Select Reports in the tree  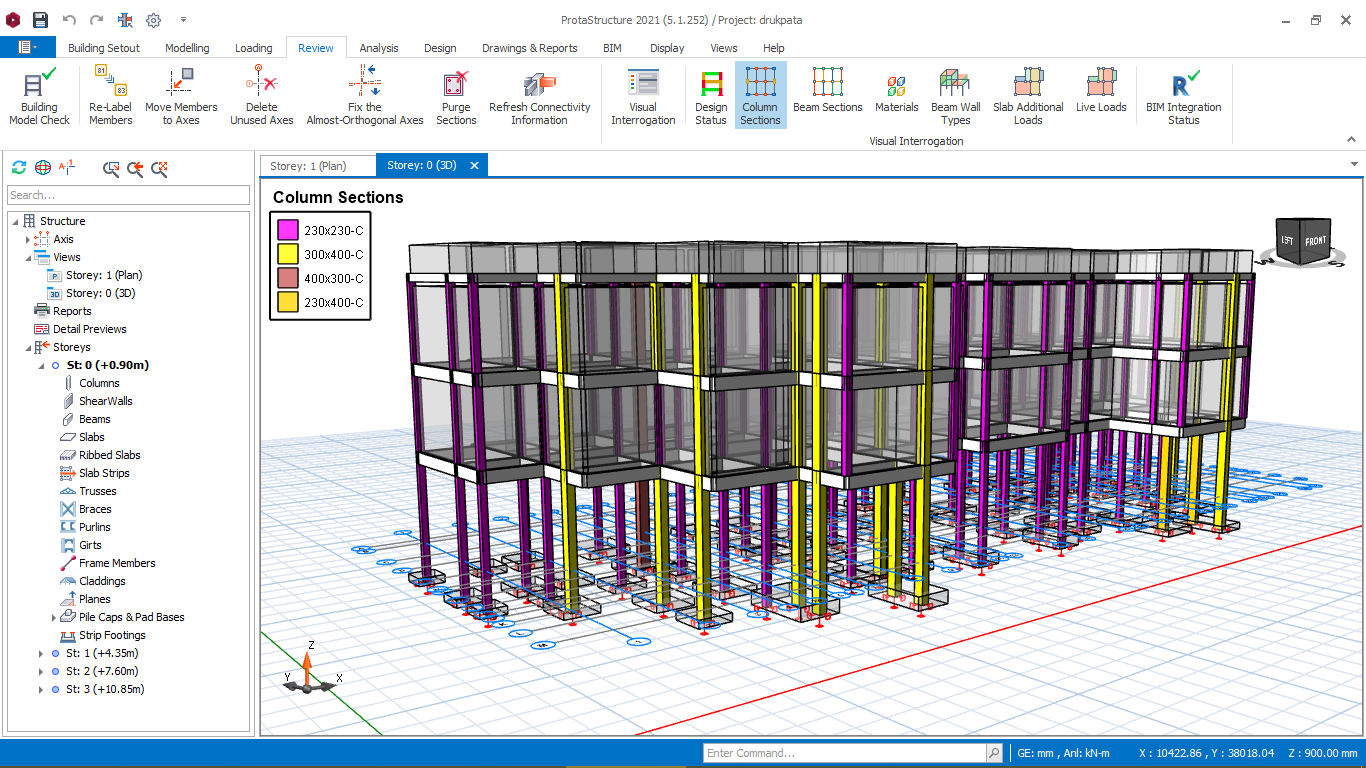(x=72, y=311)
